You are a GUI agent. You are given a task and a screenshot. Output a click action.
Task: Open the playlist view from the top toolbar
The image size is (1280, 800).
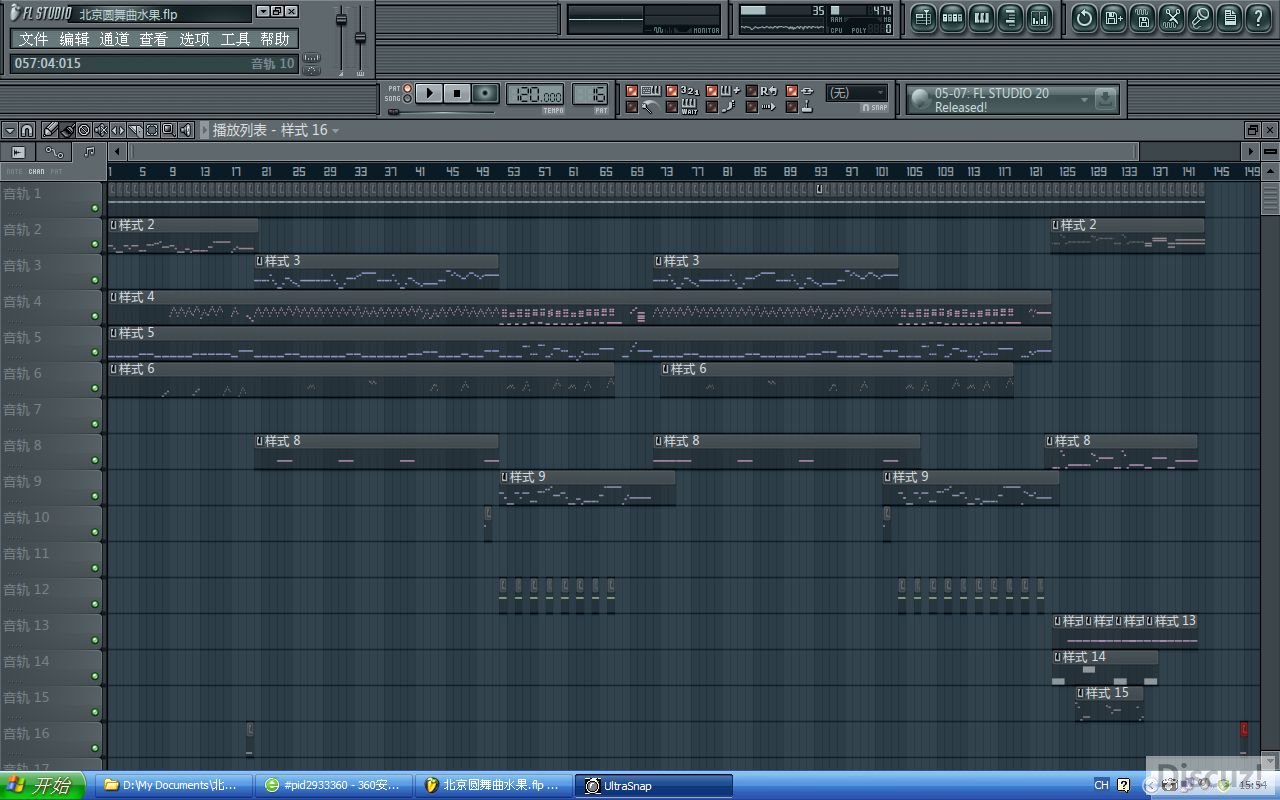pos(923,18)
